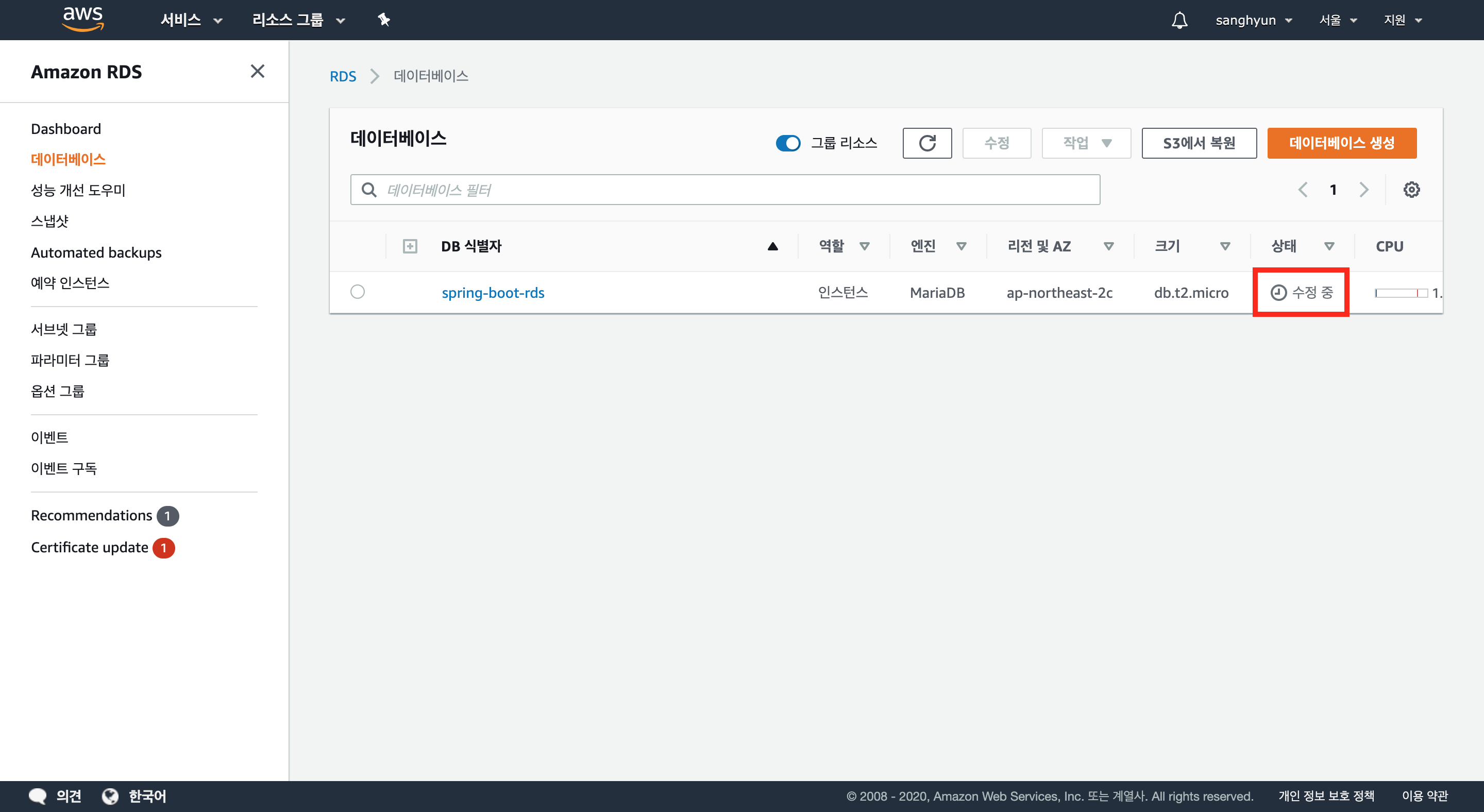Screen dimensions: 1484x812
Task: Open the 서울 region dropdown
Action: click(1338, 20)
